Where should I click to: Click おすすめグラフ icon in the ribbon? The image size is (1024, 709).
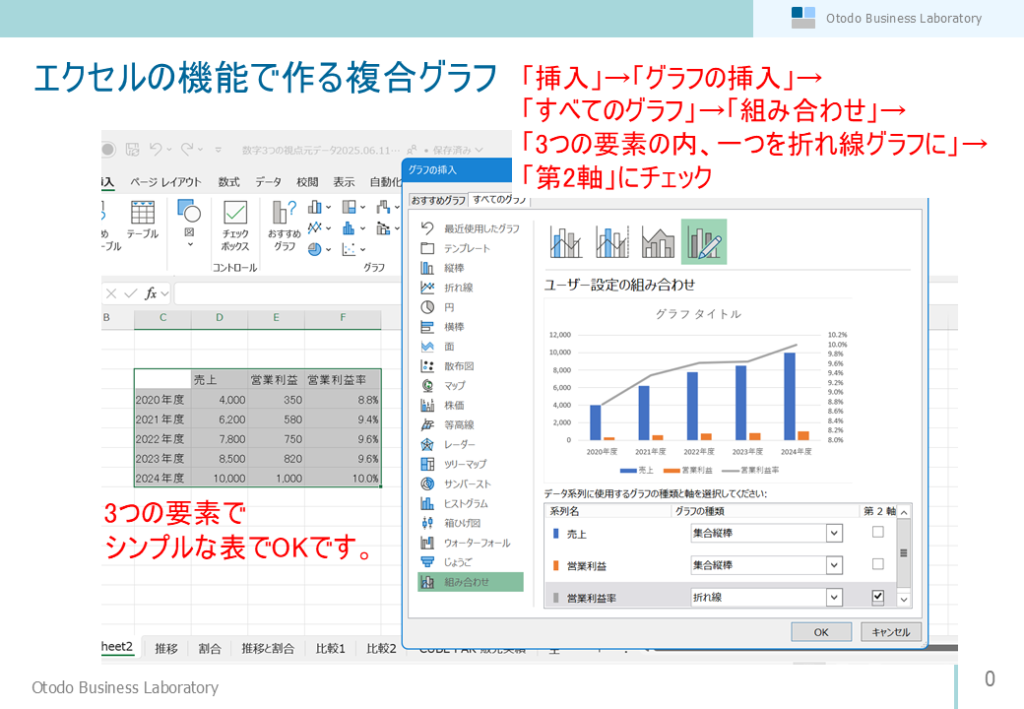coord(284,225)
